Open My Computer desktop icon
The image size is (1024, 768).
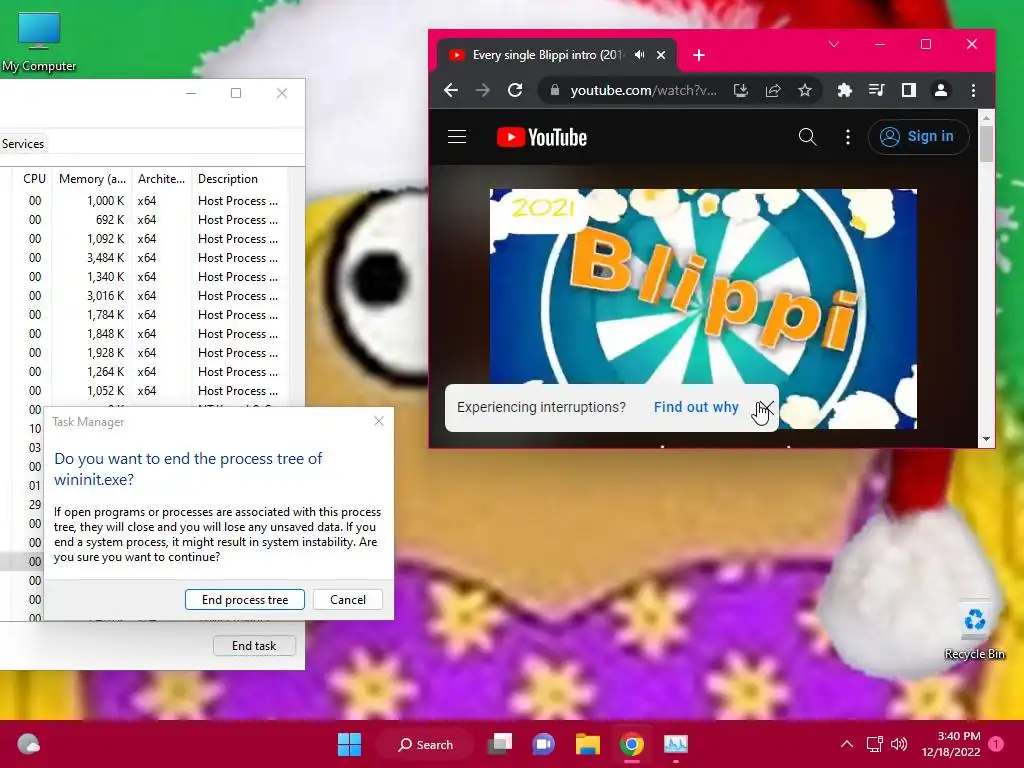[x=39, y=42]
